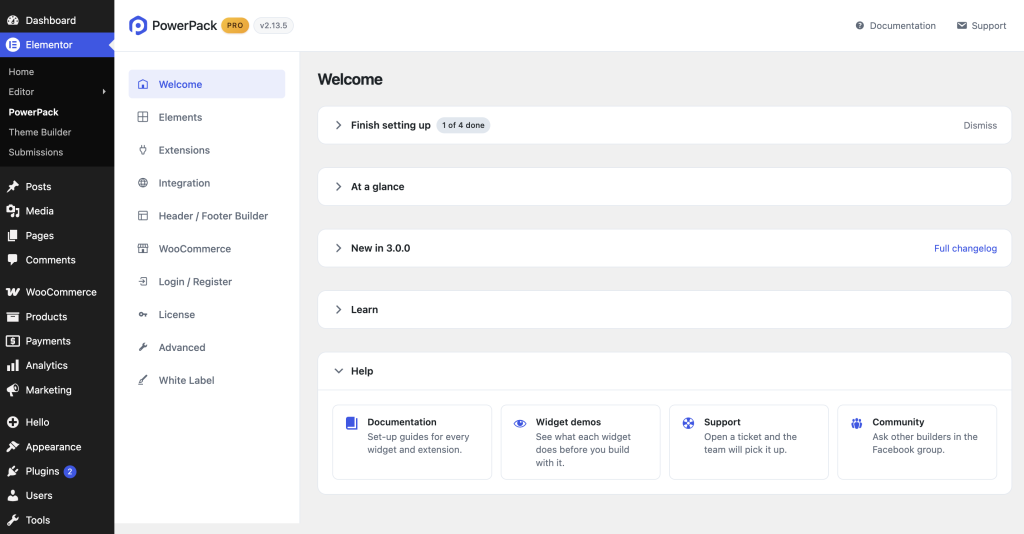Go to Header / Footer Builder tab
Image resolution: width=1024 pixels, height=534 pixels.
tap(206, 215)
